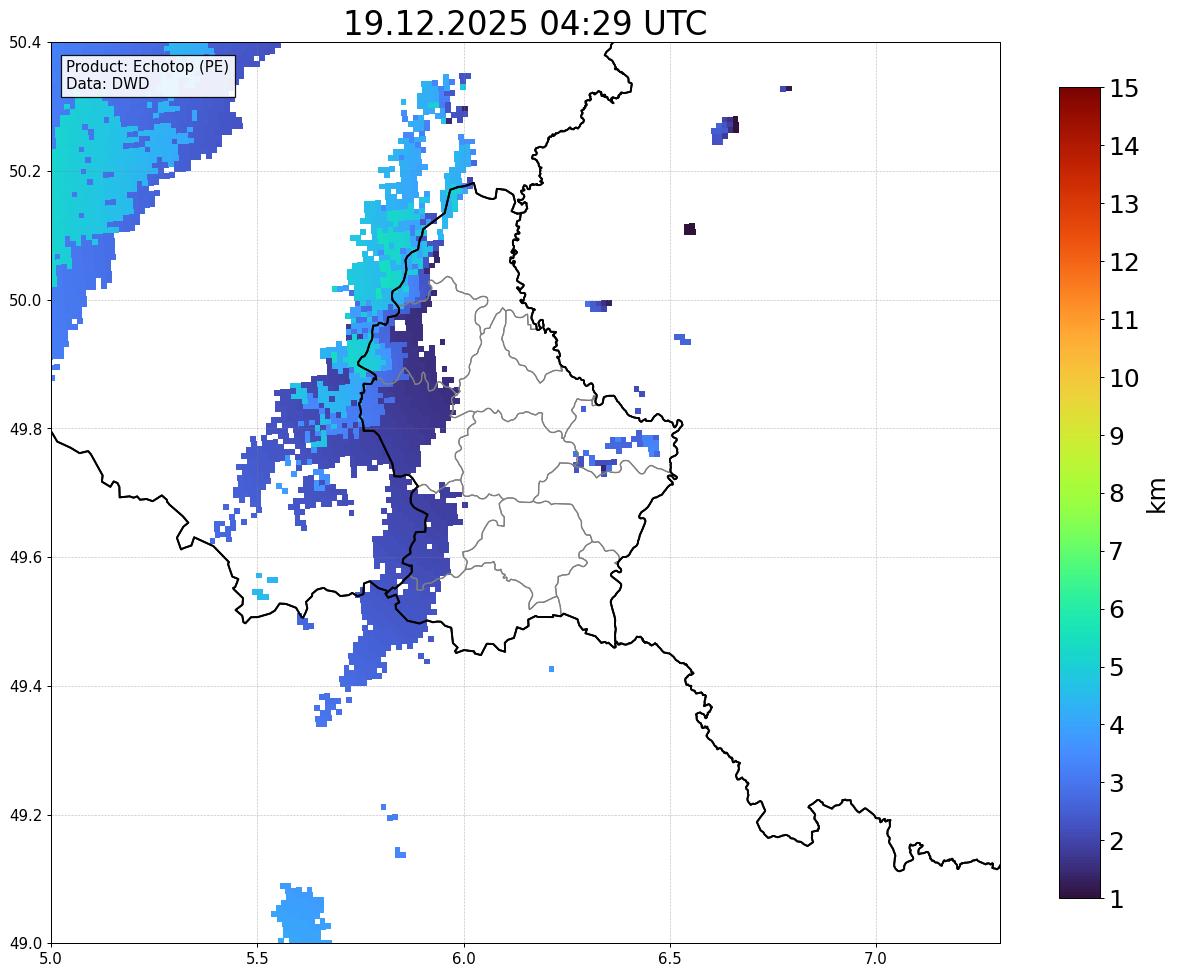Click the colorbar tick label 4
Screen dimensions: 1178x976
point(1117,725)
